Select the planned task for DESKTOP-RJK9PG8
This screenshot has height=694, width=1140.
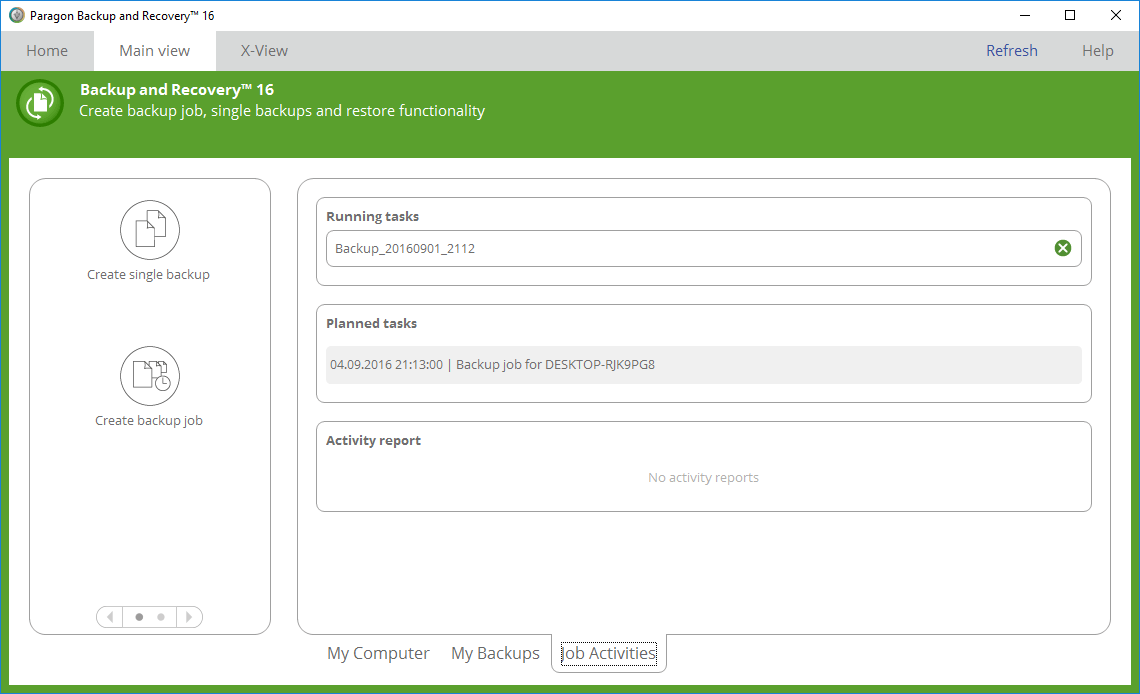point(704,365)
